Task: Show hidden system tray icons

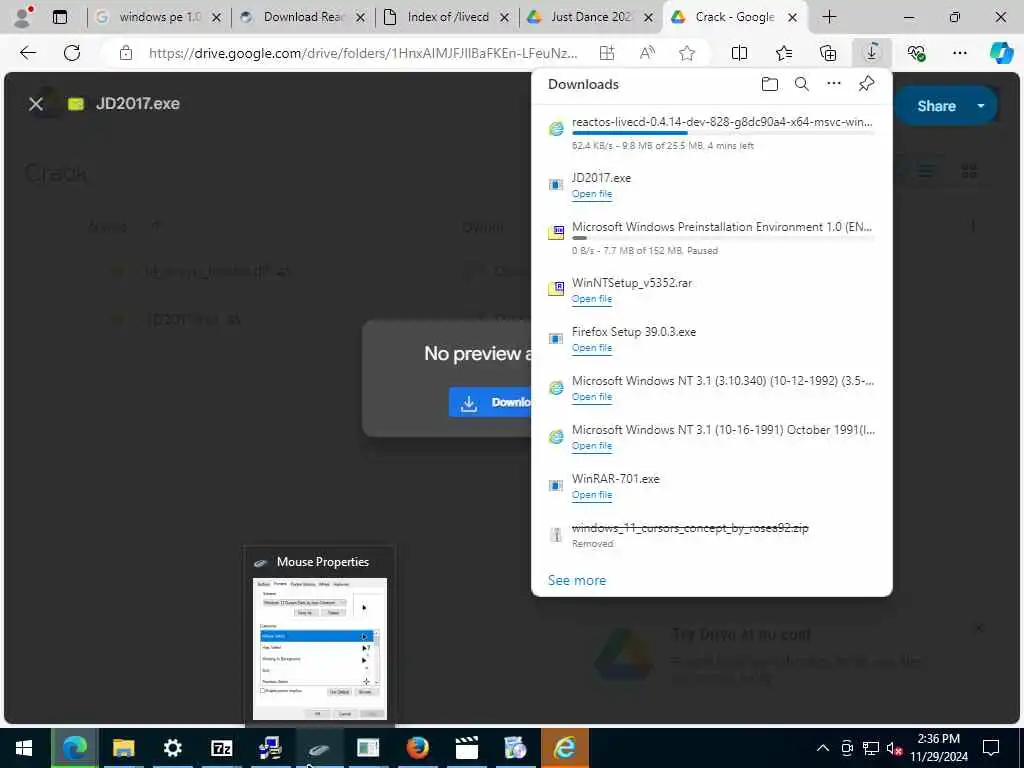Action: point(823,748)
